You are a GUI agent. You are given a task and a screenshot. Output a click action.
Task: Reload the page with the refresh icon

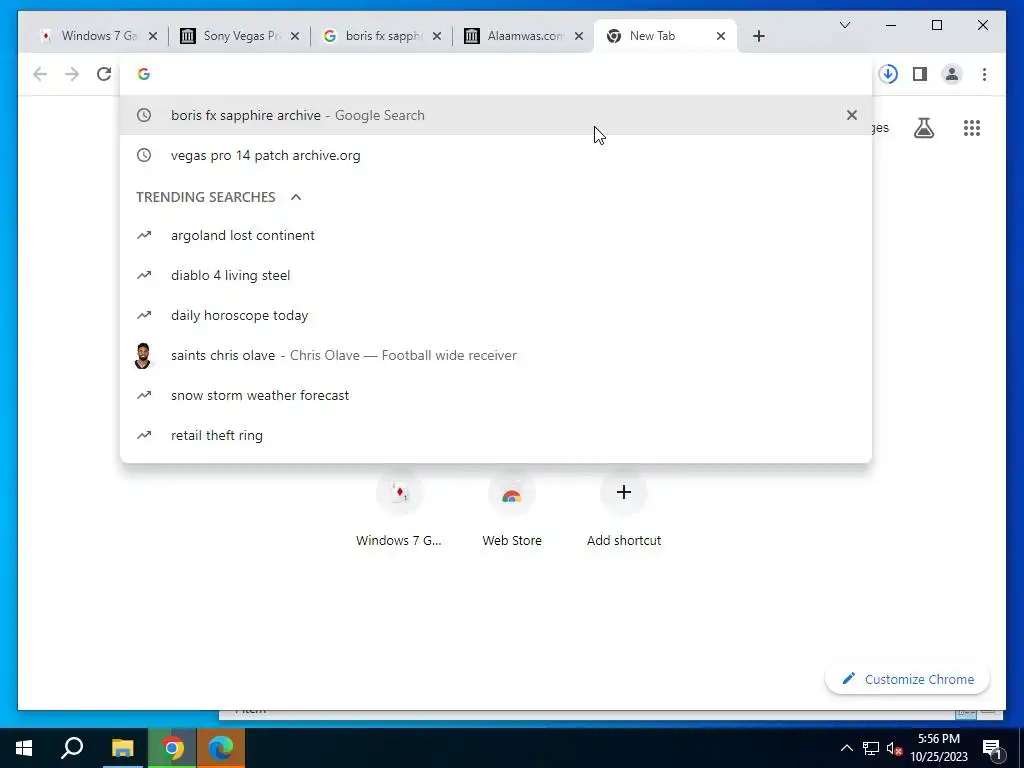104,74
